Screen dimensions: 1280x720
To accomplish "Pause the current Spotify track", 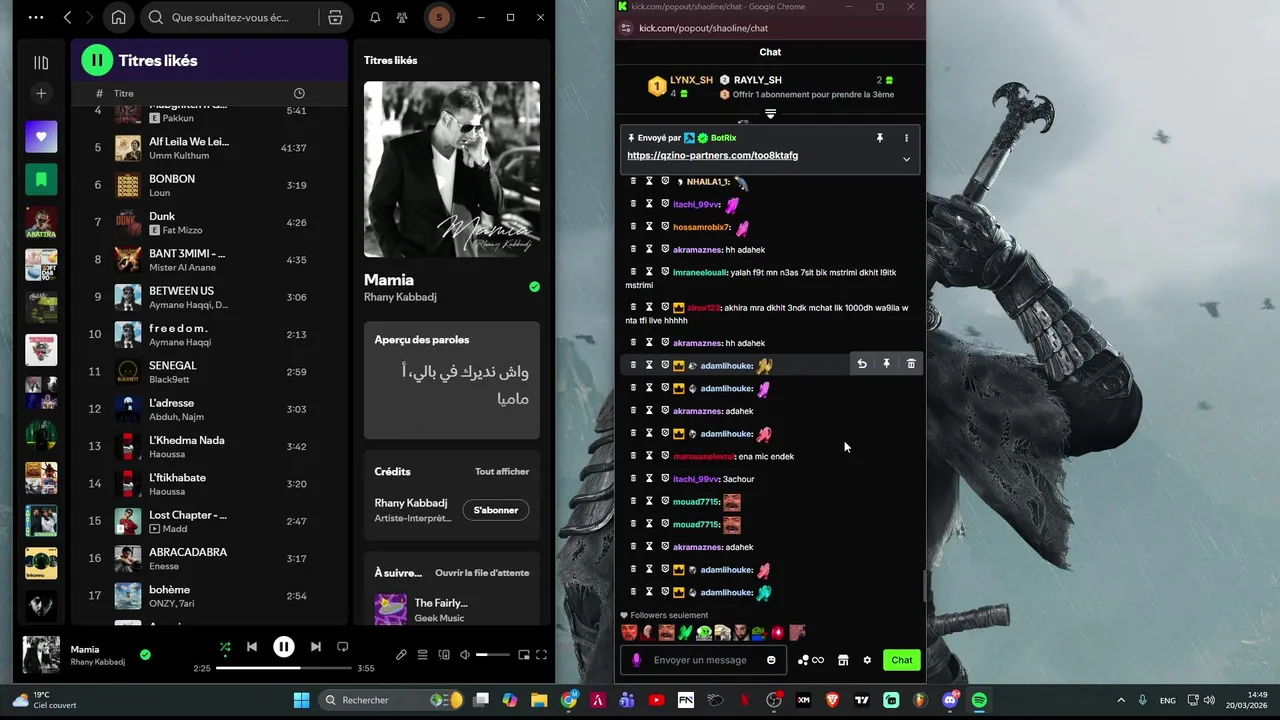I will [284, 647].
